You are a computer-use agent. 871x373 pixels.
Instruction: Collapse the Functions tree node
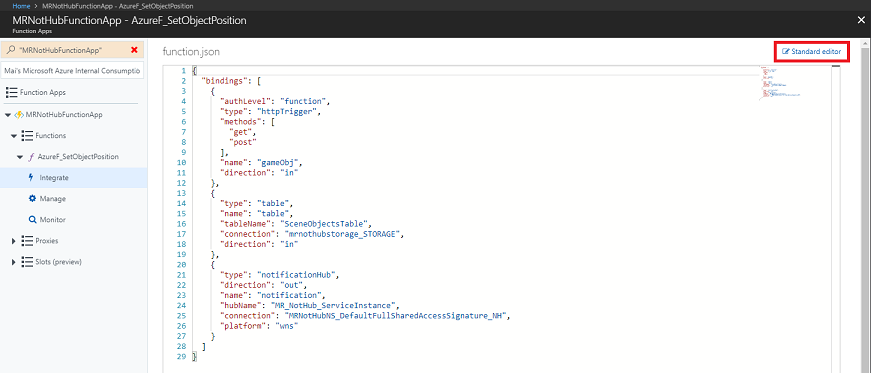pyautogui.click(x=14, y=136)
